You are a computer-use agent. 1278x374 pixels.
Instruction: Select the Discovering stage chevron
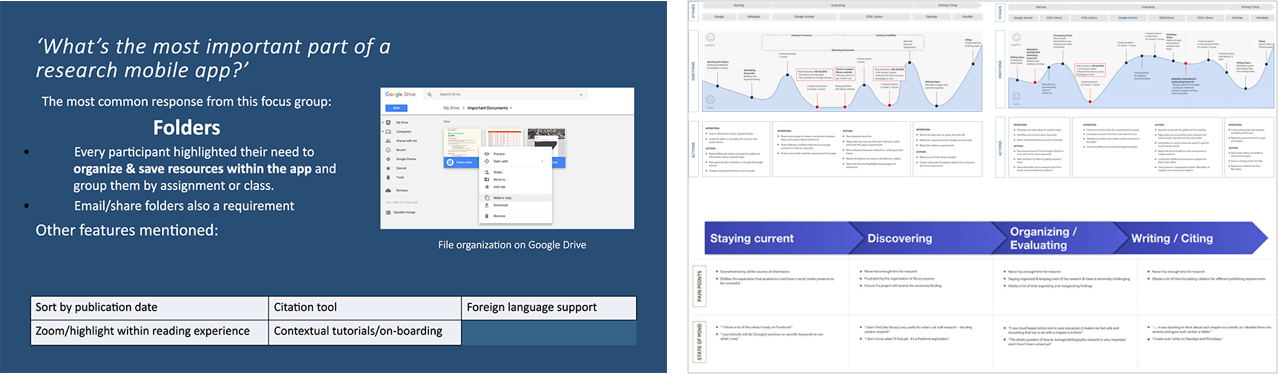[925, 239]
